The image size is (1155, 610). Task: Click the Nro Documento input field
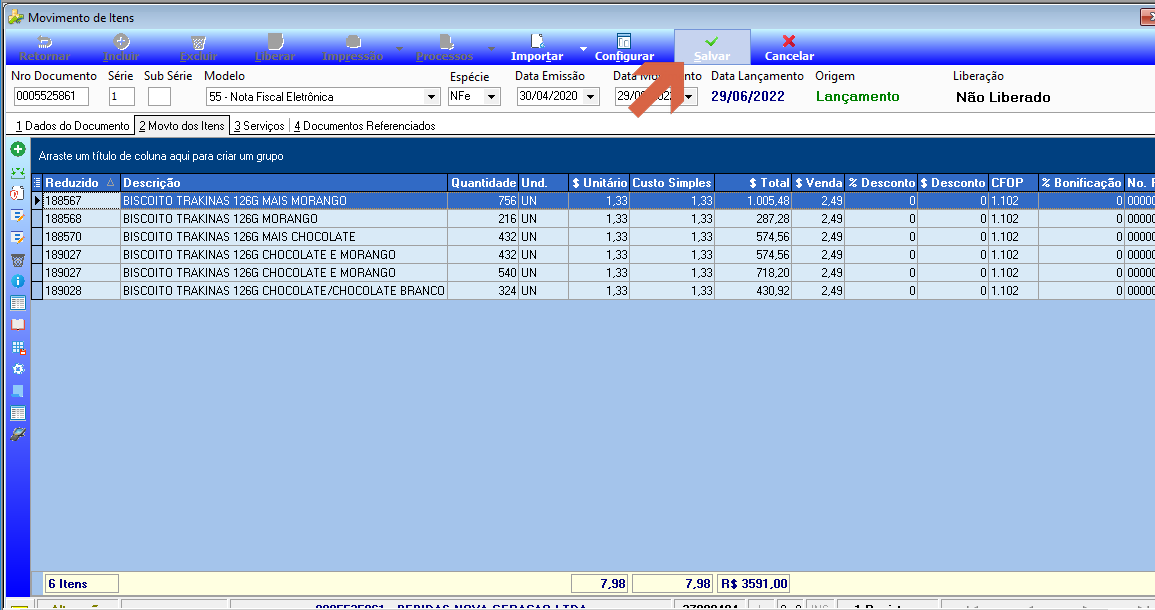[x=51, y=97]
